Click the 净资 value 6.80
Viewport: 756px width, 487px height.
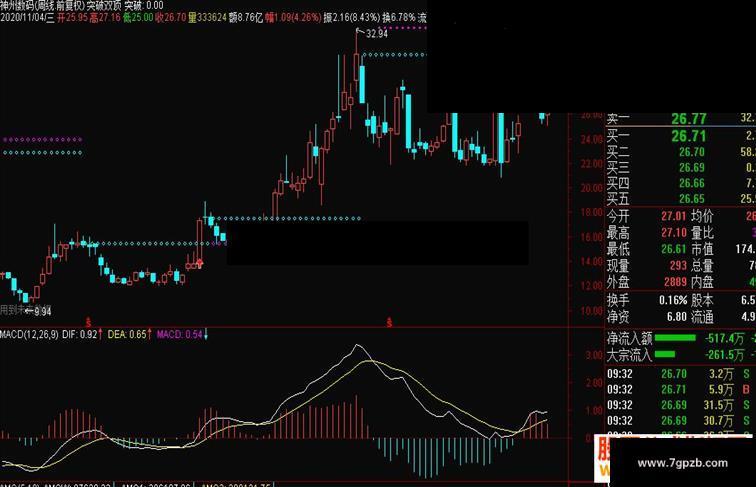(x=677, y=317)
